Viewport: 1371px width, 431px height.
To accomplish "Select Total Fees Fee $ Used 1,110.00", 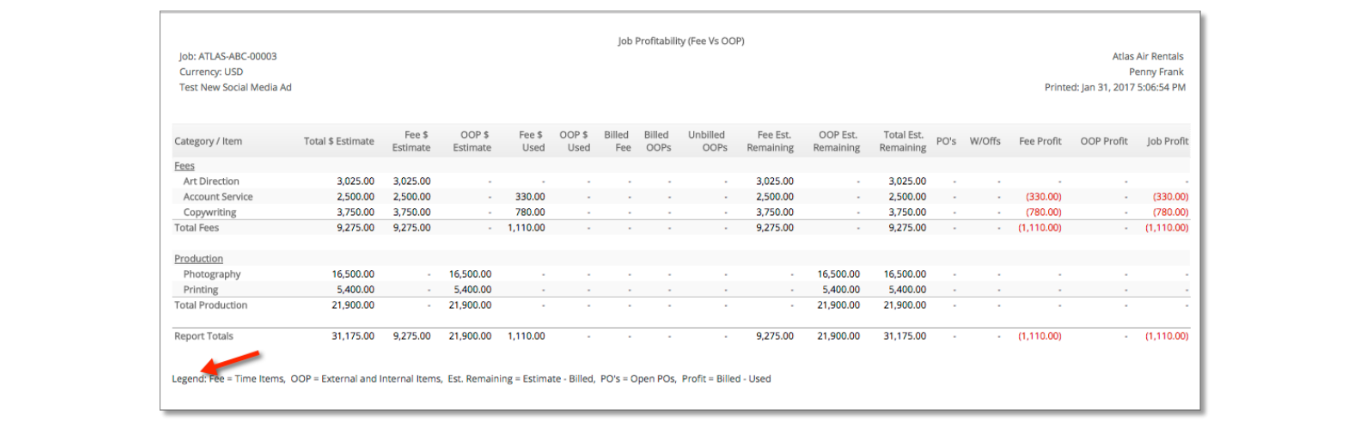I will 526,228.
